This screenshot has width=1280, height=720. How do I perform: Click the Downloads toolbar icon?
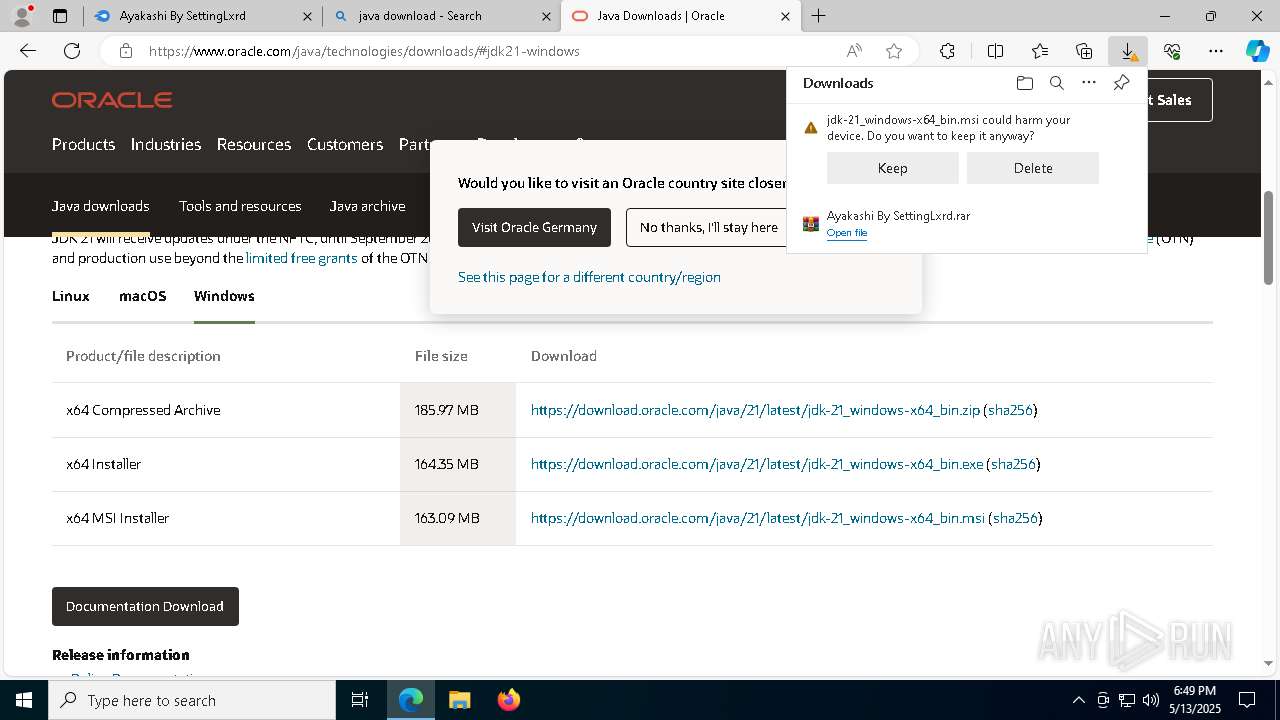pyautogui.click(x=1128, y=51)
